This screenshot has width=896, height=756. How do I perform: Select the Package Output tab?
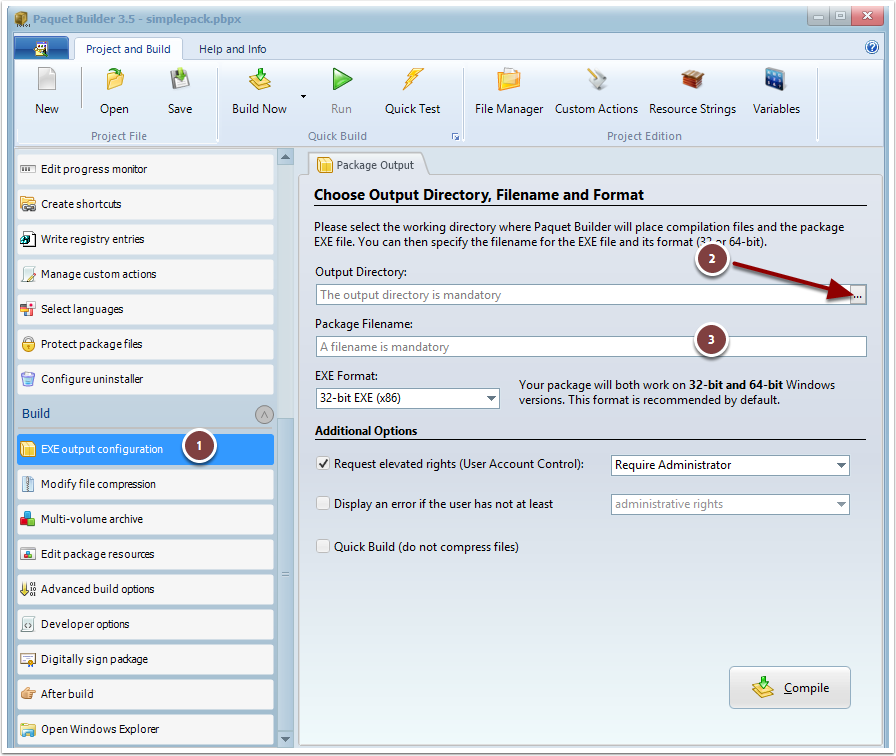[x=367, y=165]
